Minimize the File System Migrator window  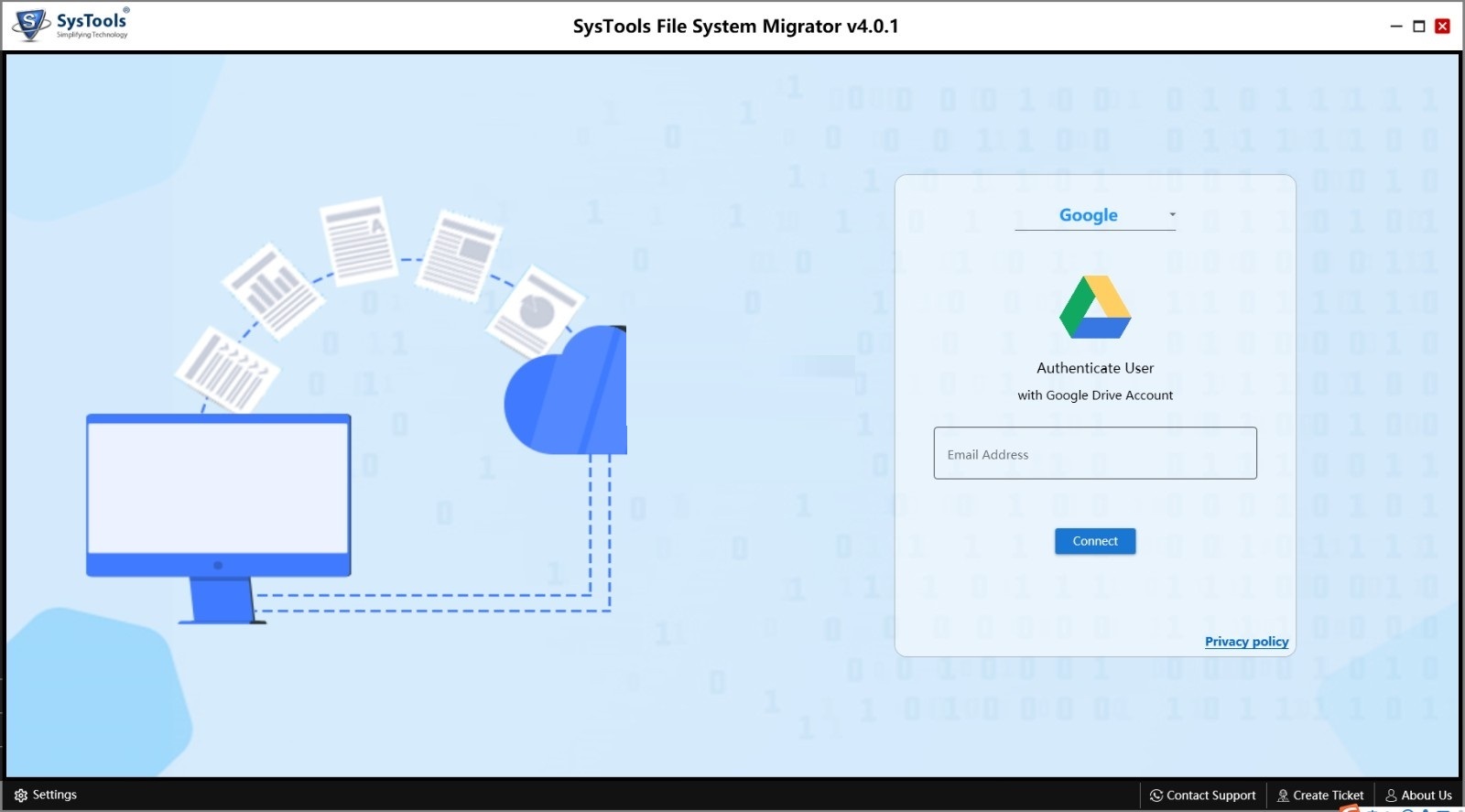[1396, 27]
